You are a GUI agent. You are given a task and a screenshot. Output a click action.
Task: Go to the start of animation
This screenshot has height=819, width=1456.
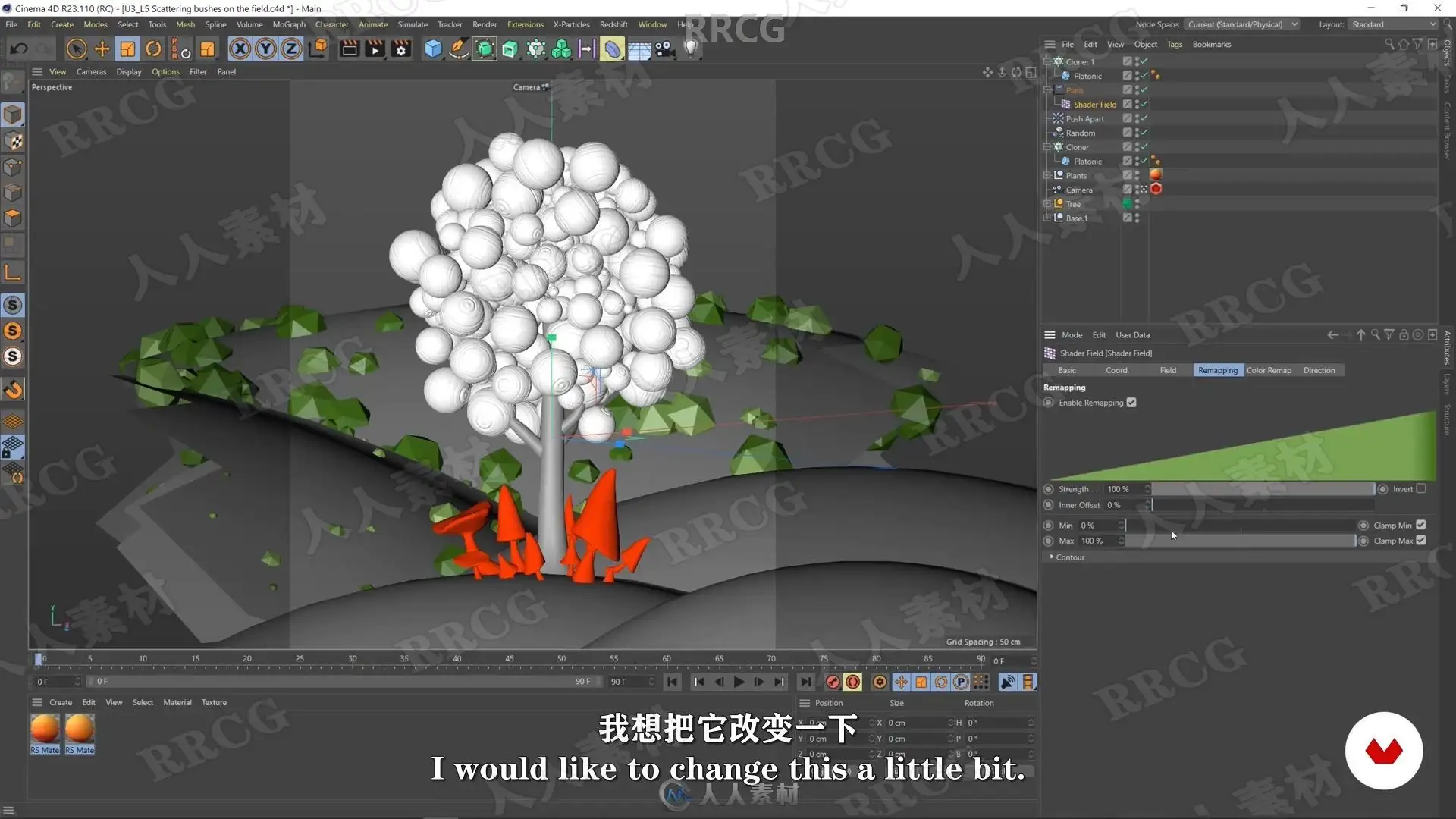pyautogui.click(x=672, y=682)
